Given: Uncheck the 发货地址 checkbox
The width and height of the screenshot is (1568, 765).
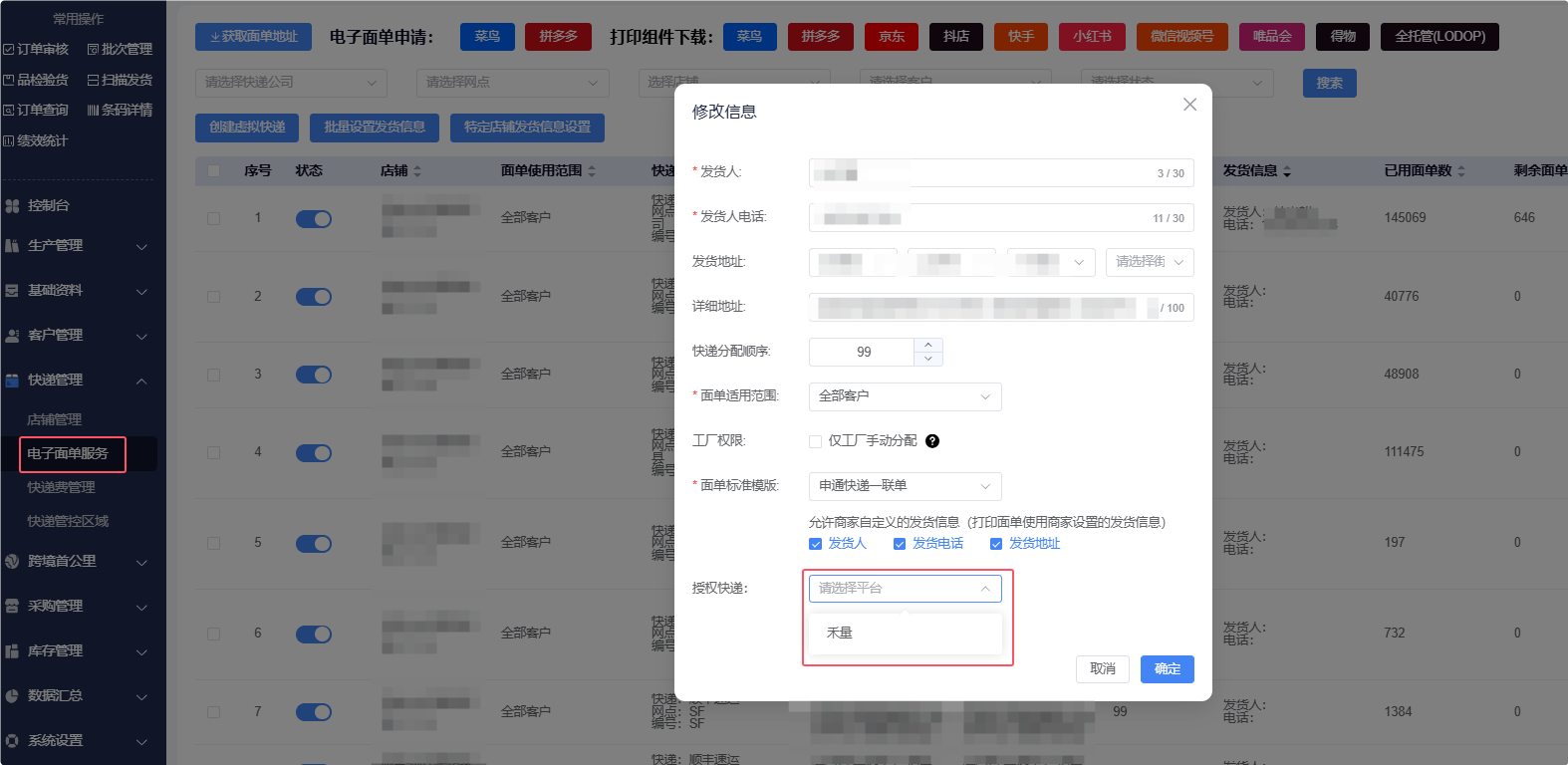Looking at the screenshot, I should [x=996, y=544].
